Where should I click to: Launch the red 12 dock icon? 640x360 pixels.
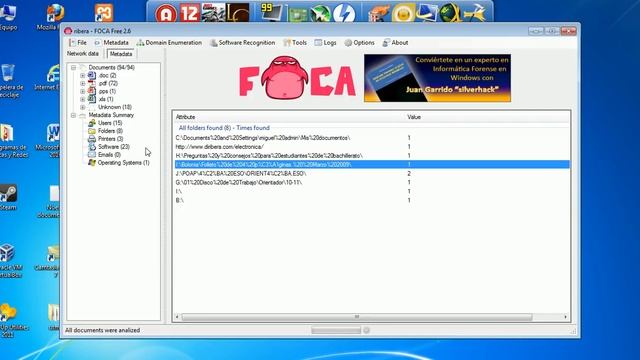pyautogui.click(x=190, y=13)
